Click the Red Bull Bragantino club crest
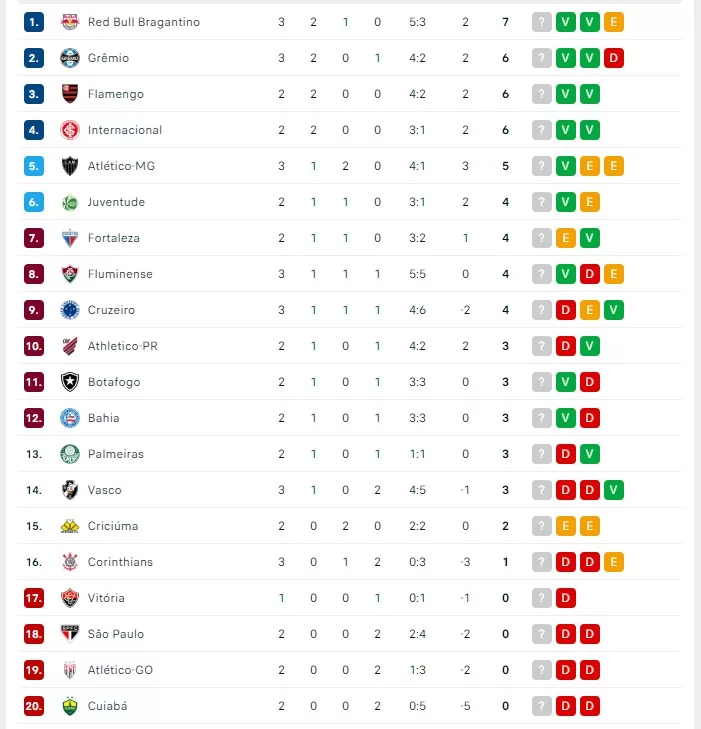Viewport: 701px width, 729px height. click(x=70, y=22)
